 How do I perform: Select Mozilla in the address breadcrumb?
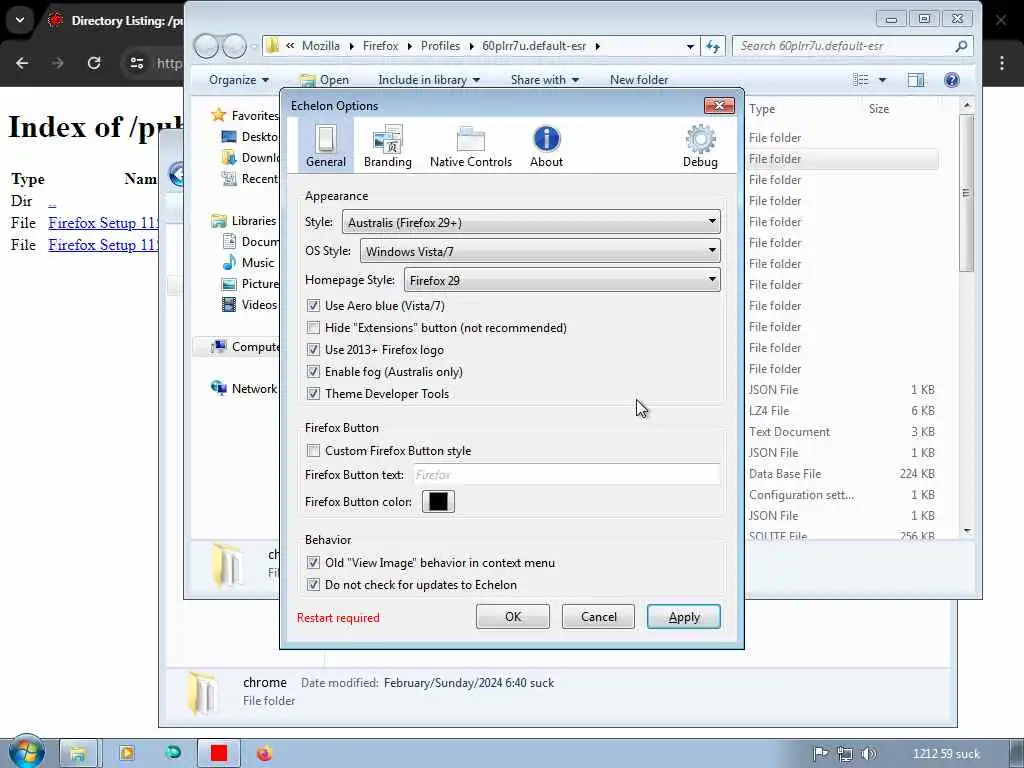pyautogui.click(x=321, y=46)
